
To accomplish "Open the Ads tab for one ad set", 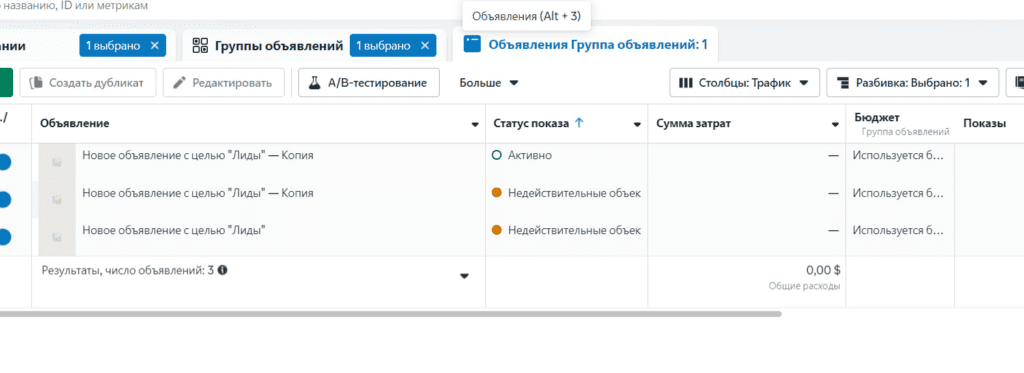I will pyautogui.click(x=585, y=44).
